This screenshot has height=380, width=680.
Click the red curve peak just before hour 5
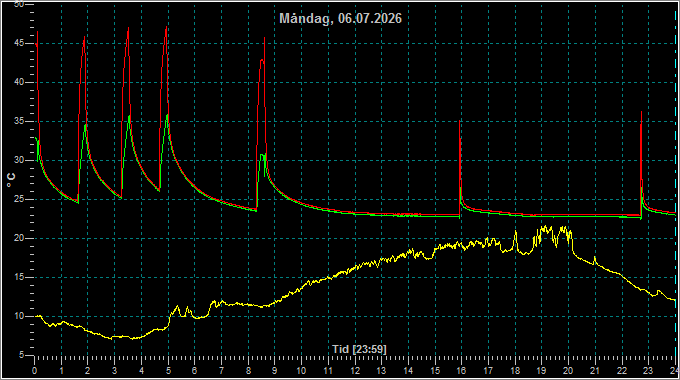(x=166, y=28)
